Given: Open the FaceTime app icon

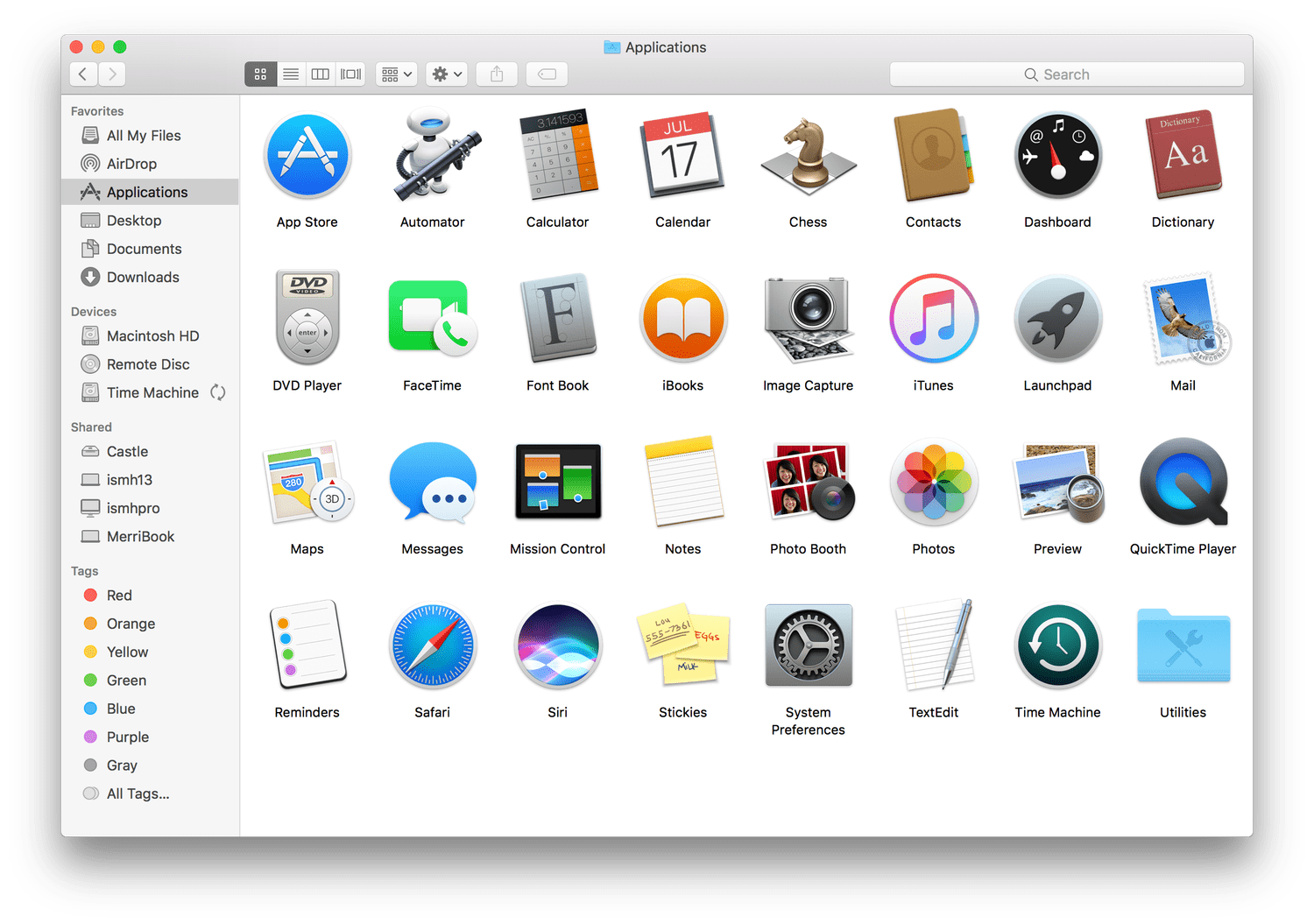Looking at the screenshot, I should (x=433, y=318).
